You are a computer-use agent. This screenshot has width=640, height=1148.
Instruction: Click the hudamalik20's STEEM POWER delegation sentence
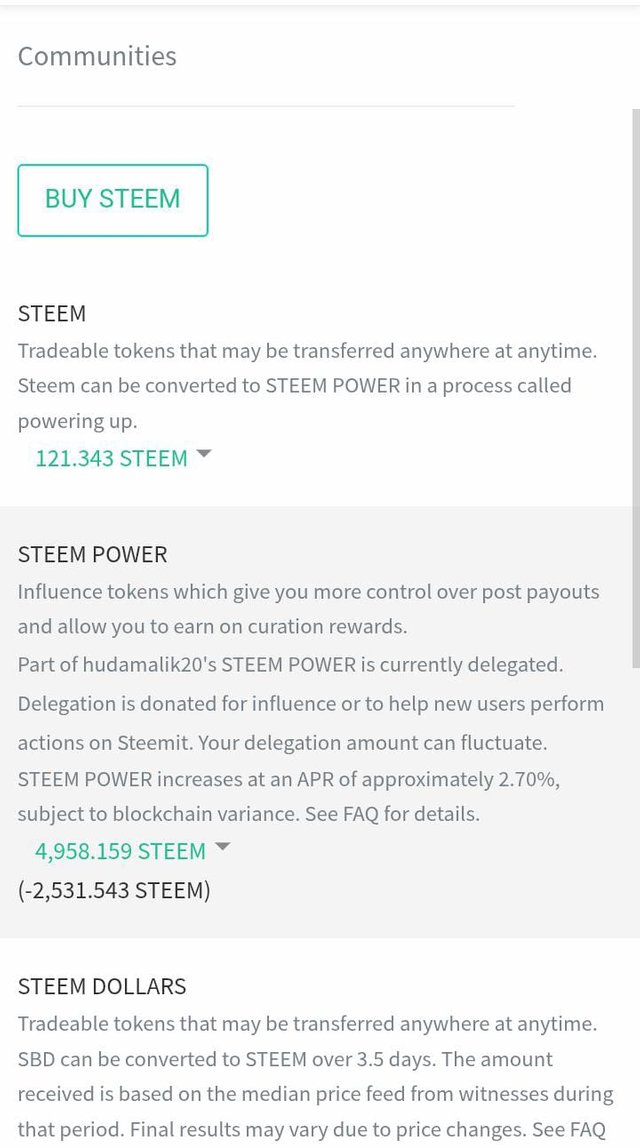click(291, 666)
